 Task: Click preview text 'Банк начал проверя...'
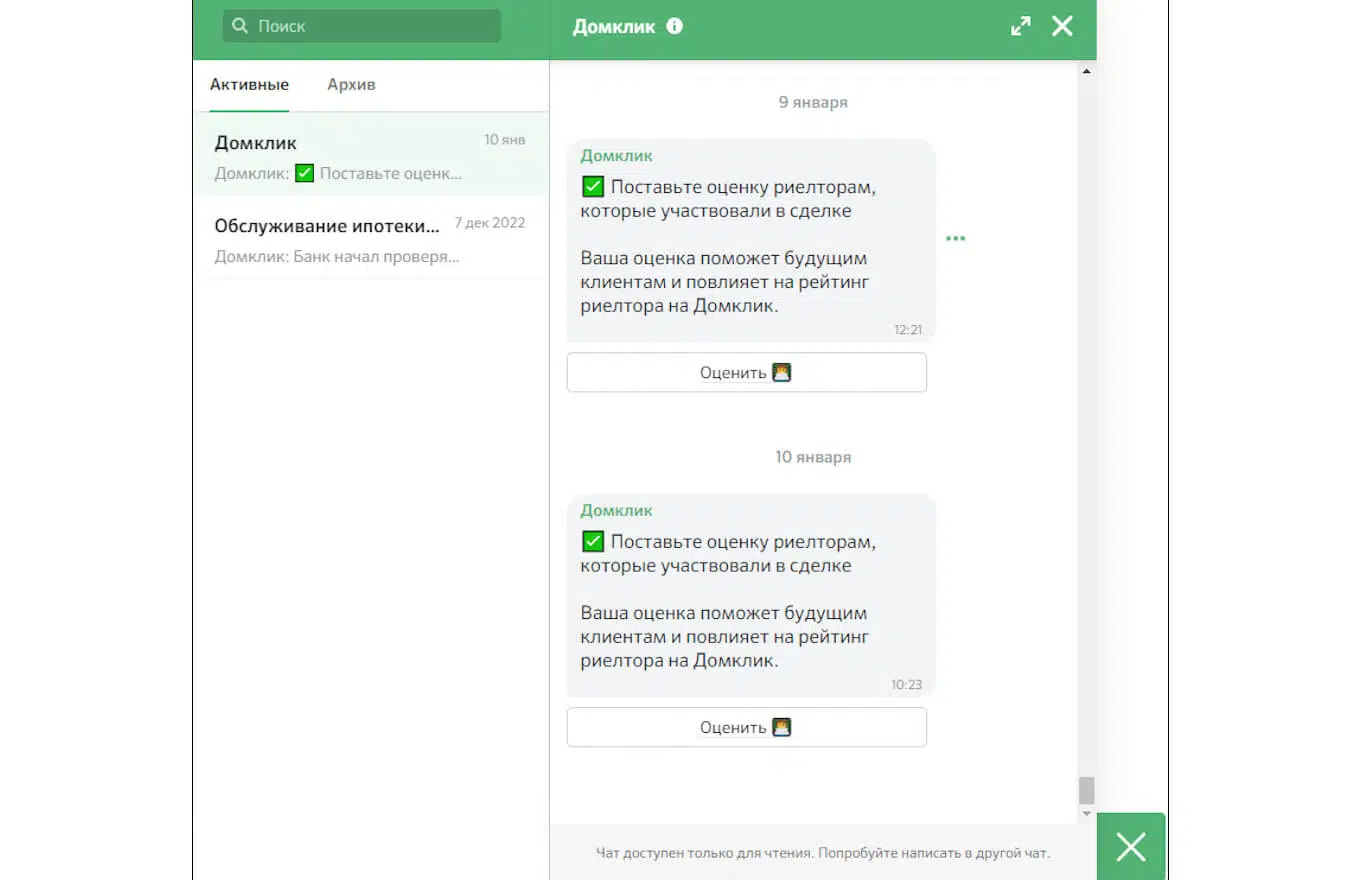tap(376, 257)
